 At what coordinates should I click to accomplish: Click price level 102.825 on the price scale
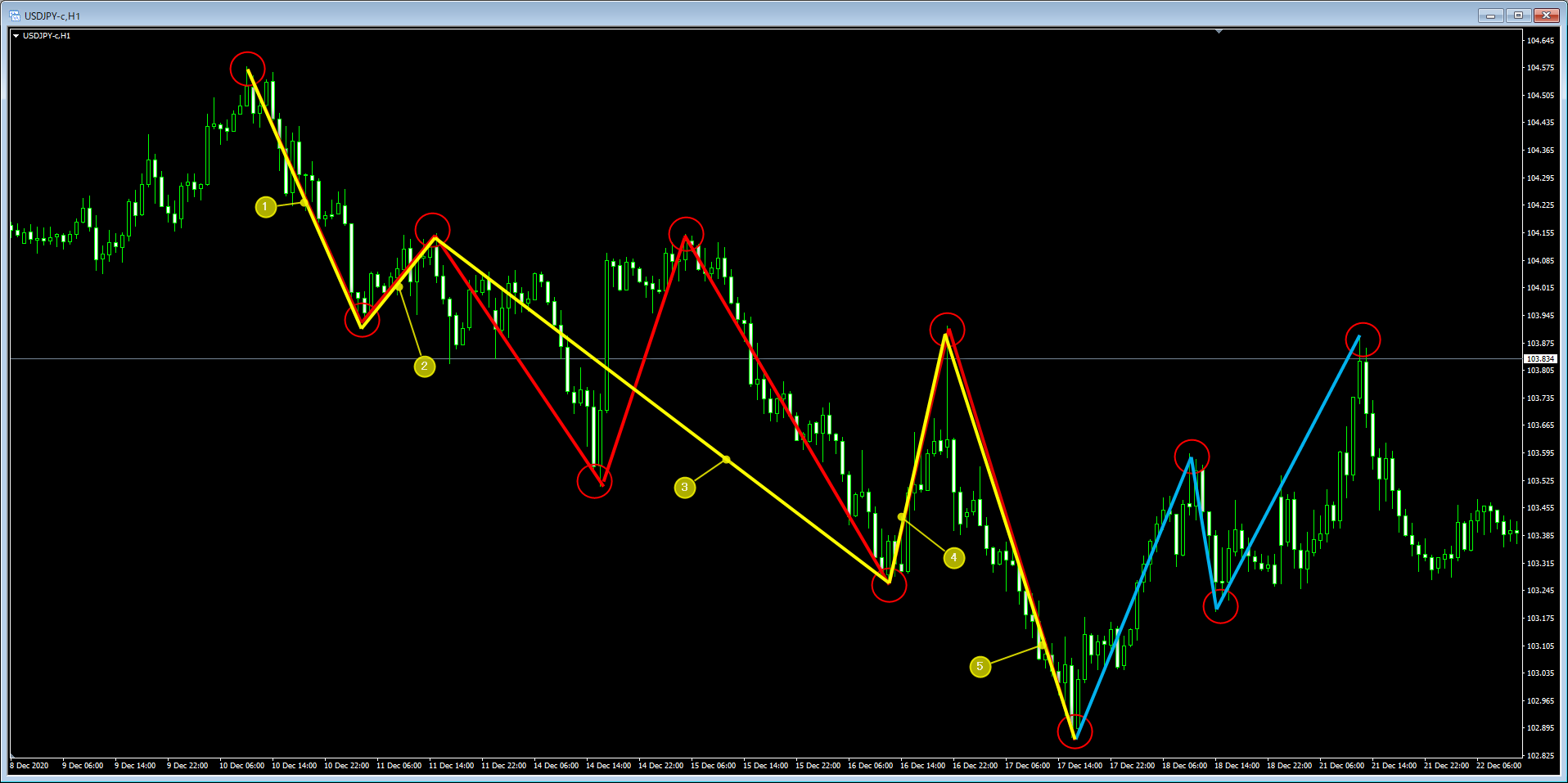[x=1540, y=756]
